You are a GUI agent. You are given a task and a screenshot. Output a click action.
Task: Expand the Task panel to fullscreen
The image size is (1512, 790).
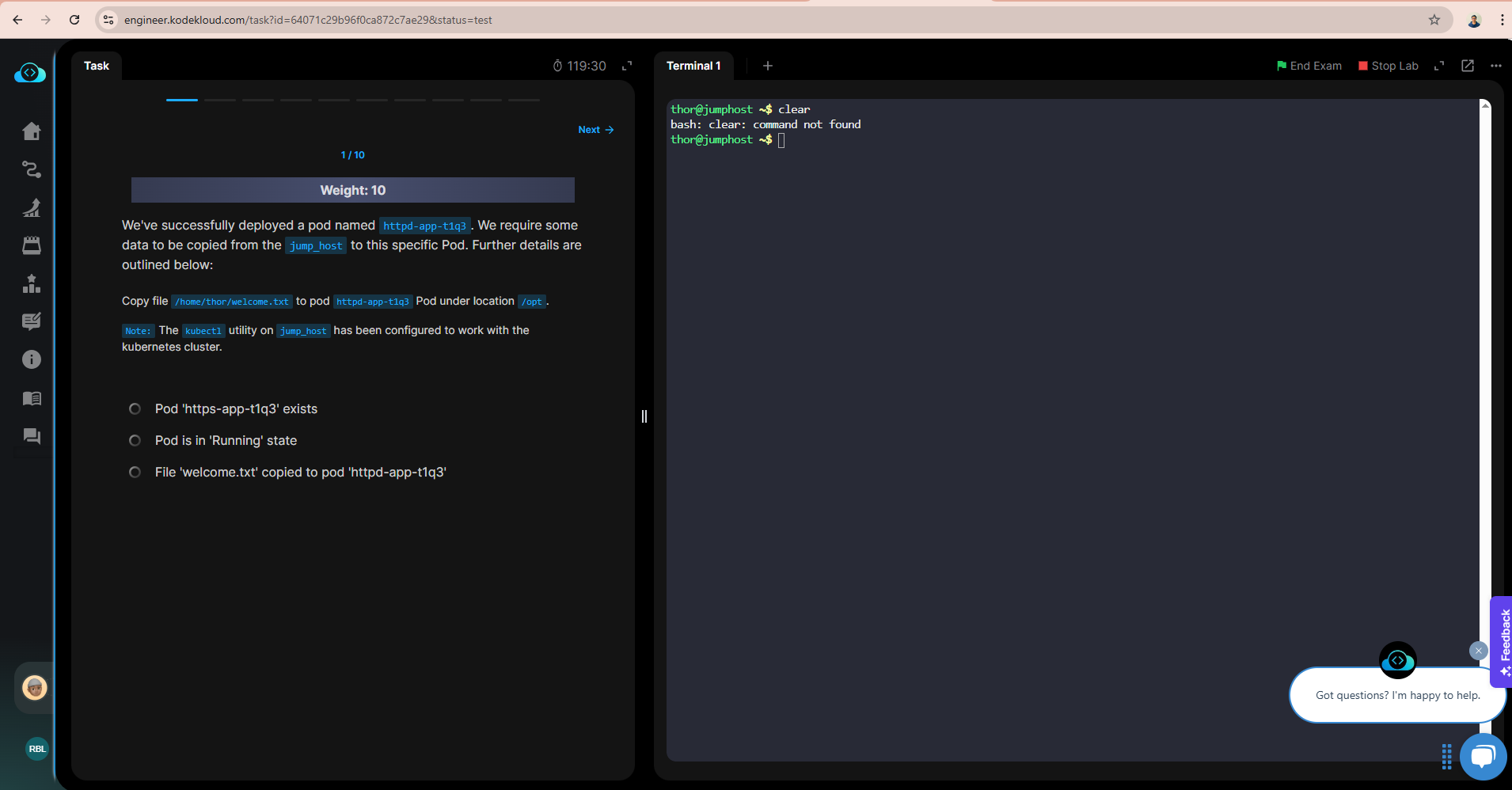[x=627, y=66]
